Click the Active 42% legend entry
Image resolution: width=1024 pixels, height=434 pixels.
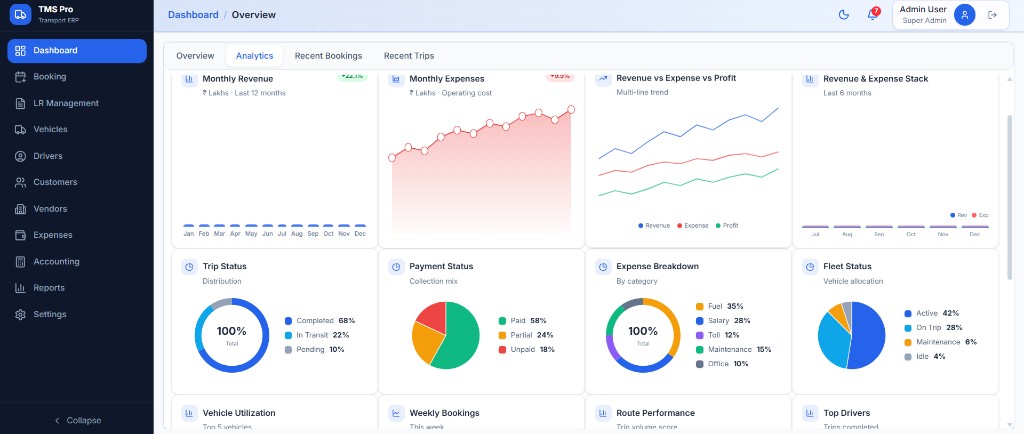click(931, 314)
